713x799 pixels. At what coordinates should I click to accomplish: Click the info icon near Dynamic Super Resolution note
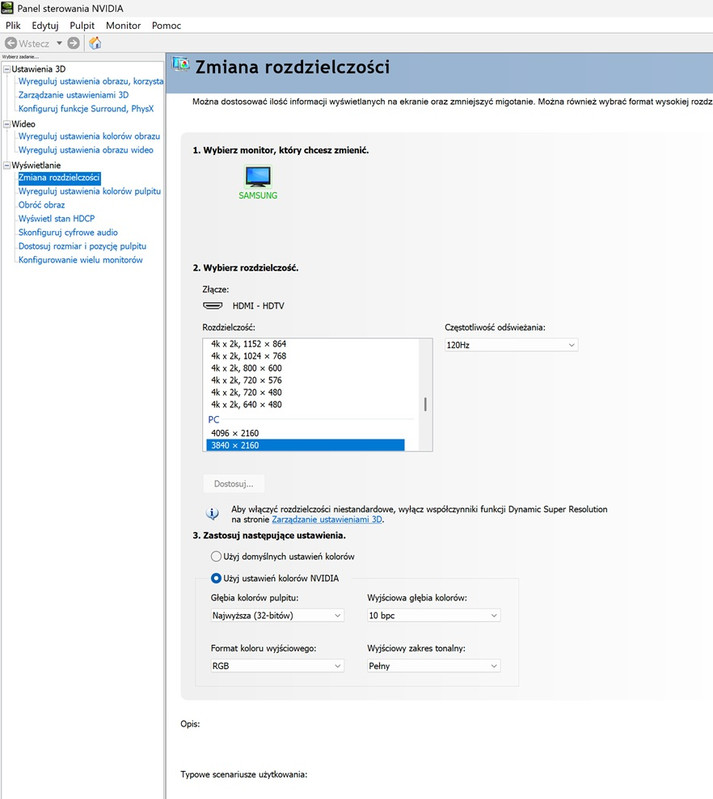[212, 514]
